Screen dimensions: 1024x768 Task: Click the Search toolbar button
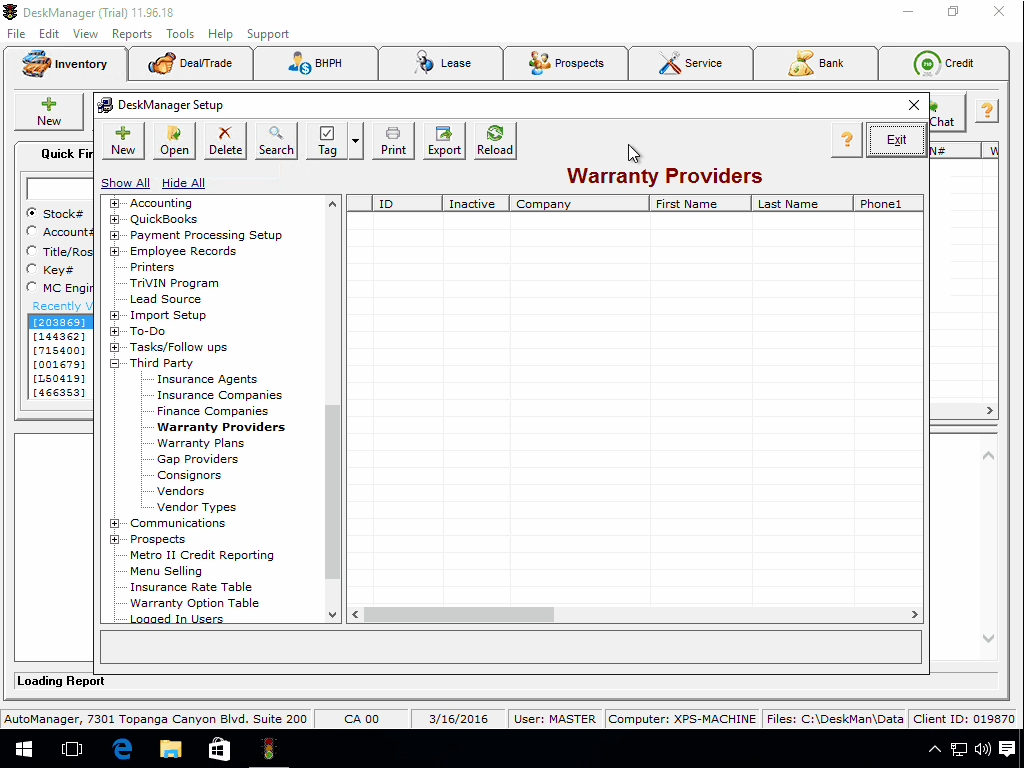click(276, 140)
